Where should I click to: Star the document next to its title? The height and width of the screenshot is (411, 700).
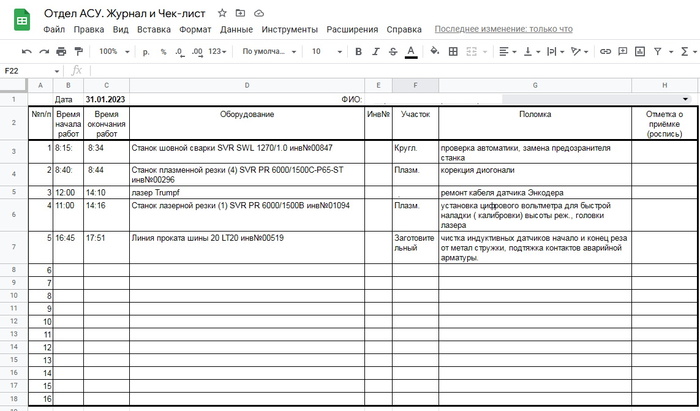click(220, 12)
